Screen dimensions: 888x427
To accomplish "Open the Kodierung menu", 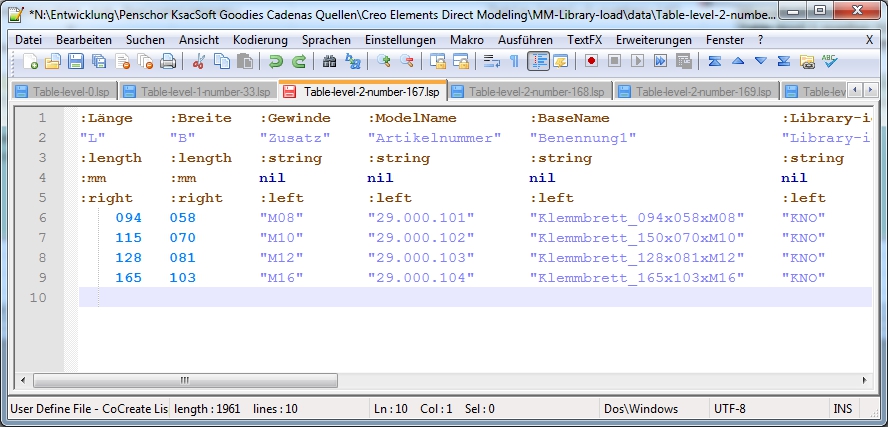I will [259, 39].
